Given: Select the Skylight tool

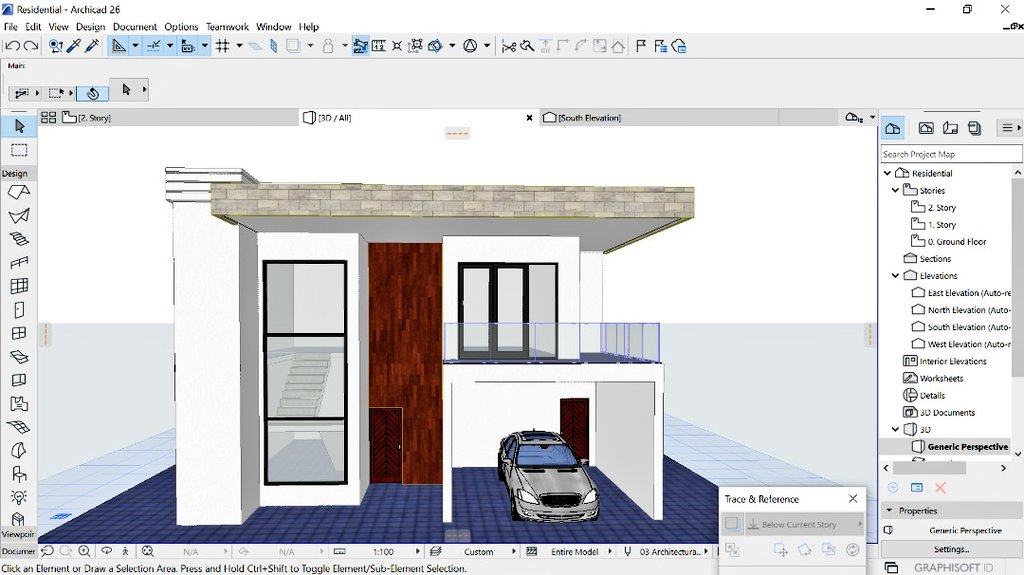Looking at the screenshot, I should 19,357.
